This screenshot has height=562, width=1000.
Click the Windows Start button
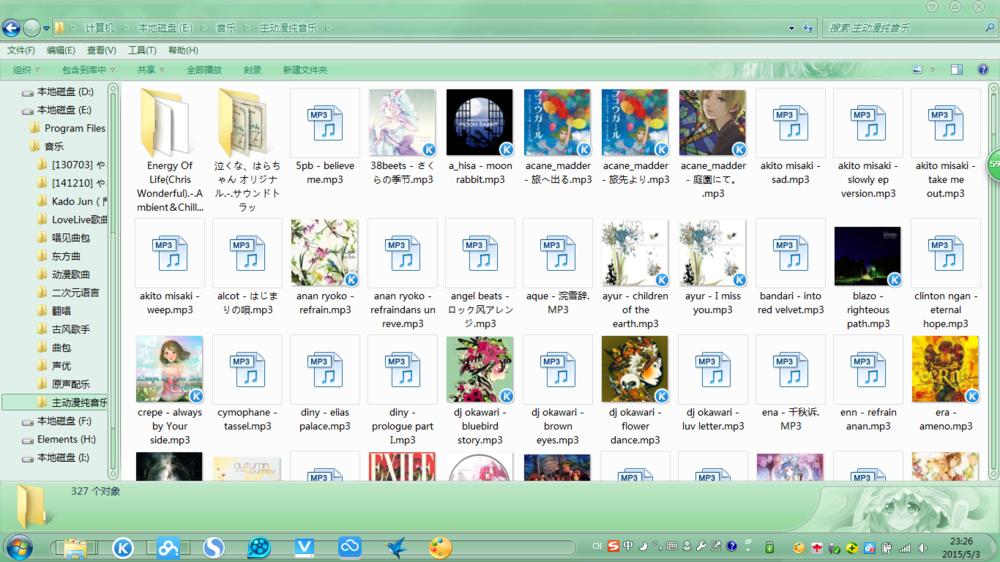[19, 547]
